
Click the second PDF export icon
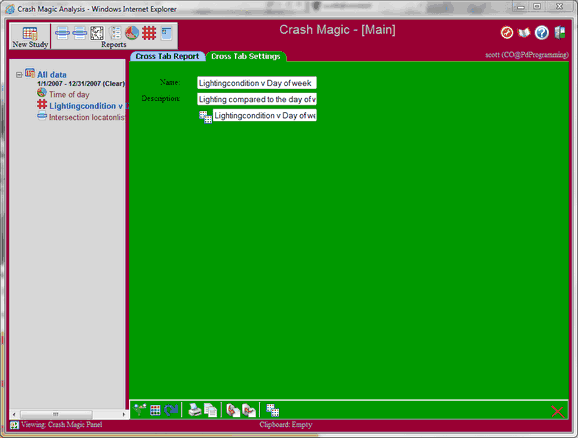249,410
